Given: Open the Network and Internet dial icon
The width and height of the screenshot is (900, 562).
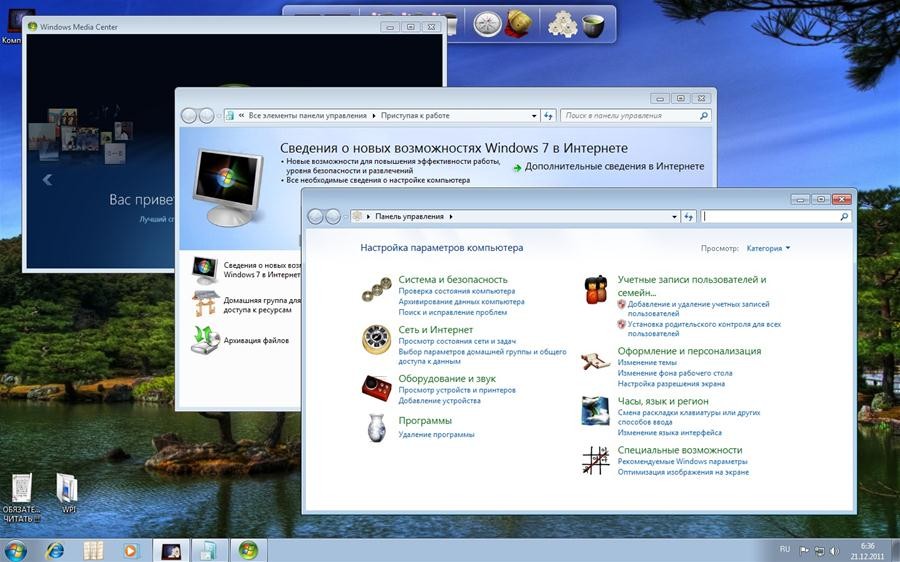Looking at the screenshot, I should 376,339.
